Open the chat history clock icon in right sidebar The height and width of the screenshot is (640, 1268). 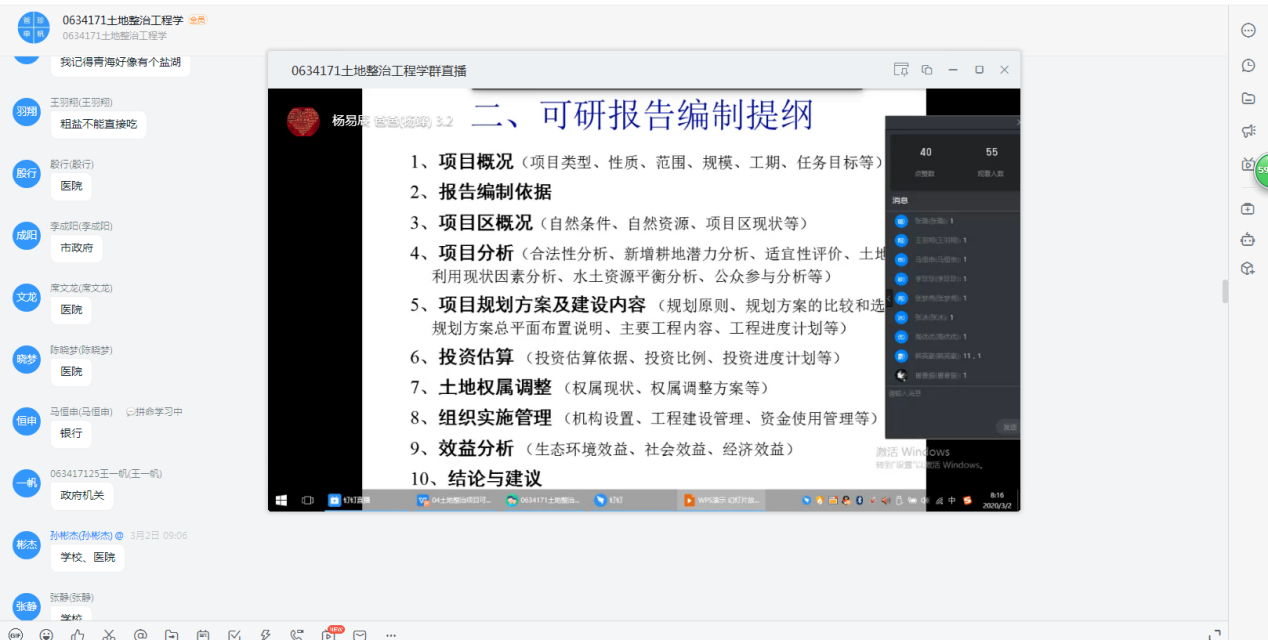(x=1247, y=65)
